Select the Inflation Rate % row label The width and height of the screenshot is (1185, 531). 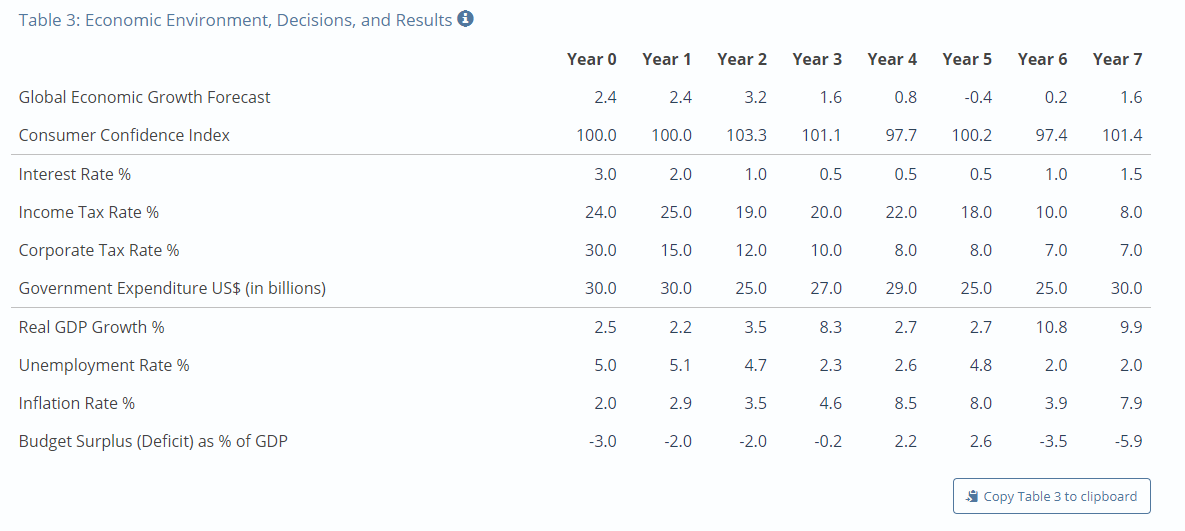pyautogui.click(x=77, y=404)
